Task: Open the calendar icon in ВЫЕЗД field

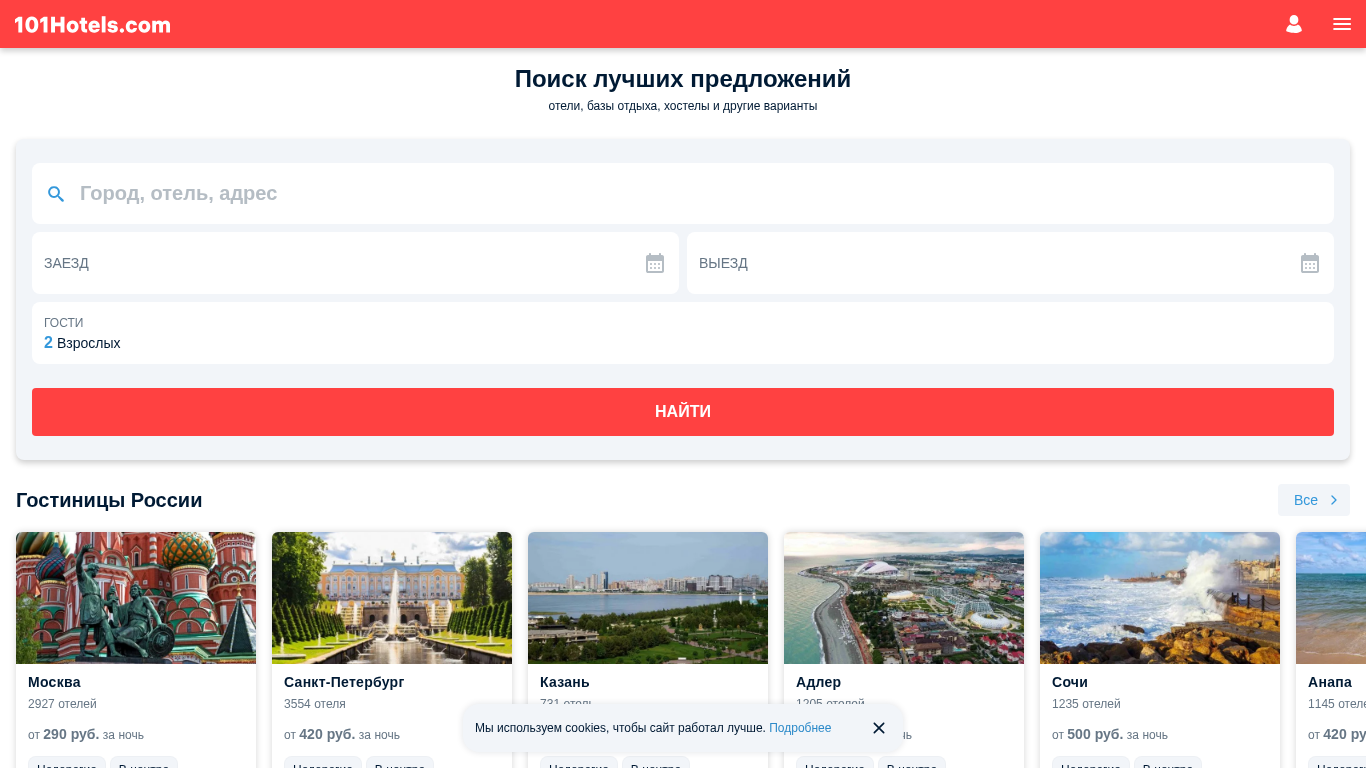Action: pyautogui.click(x=1310, y=263)
